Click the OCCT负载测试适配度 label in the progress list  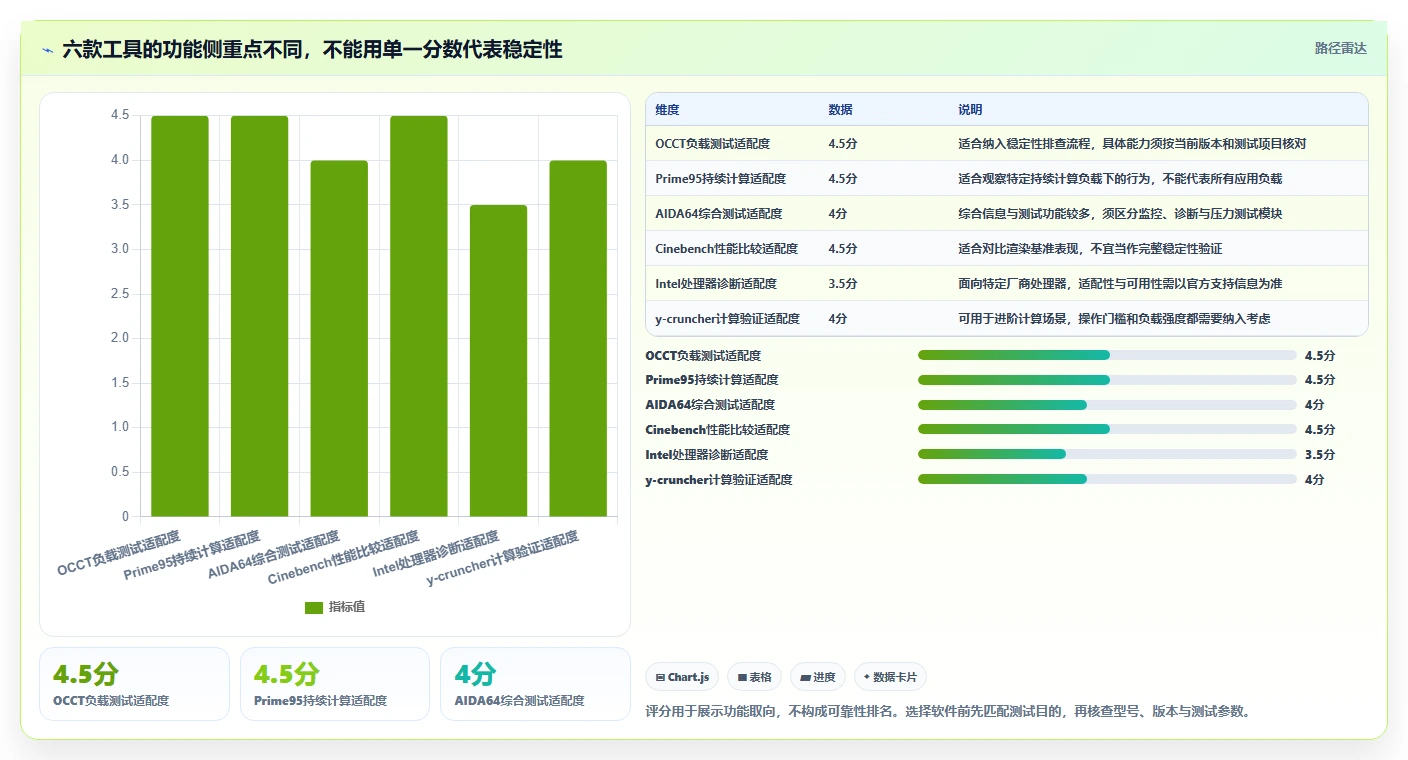tap(703, 356)
